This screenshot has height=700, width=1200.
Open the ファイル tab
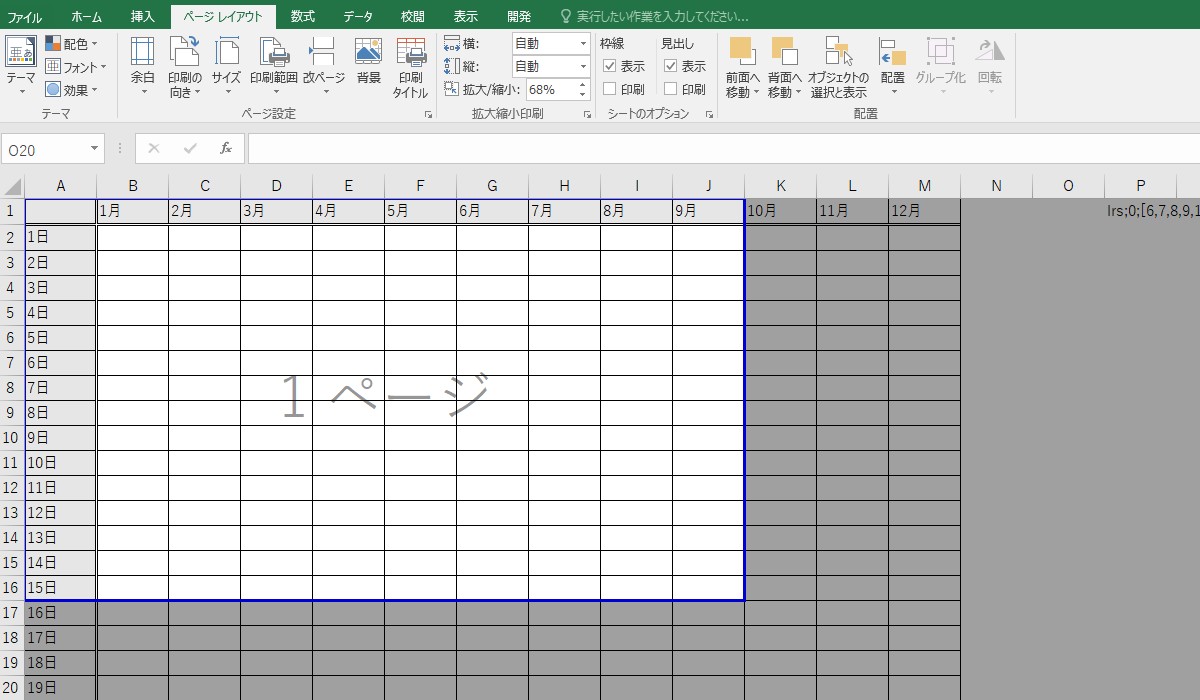click(25, 17)
